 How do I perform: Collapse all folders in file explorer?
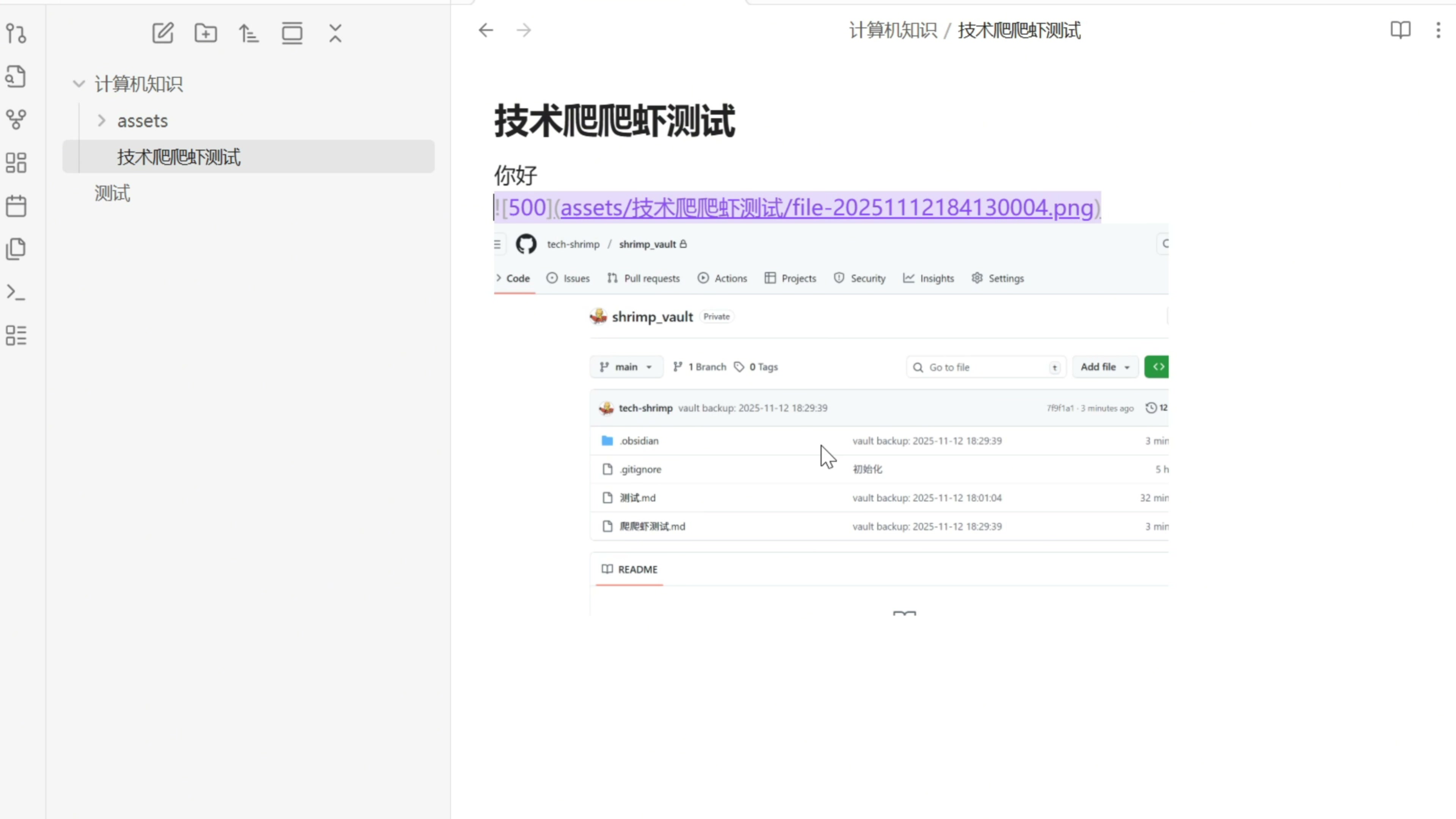click(x=335, y=33)
